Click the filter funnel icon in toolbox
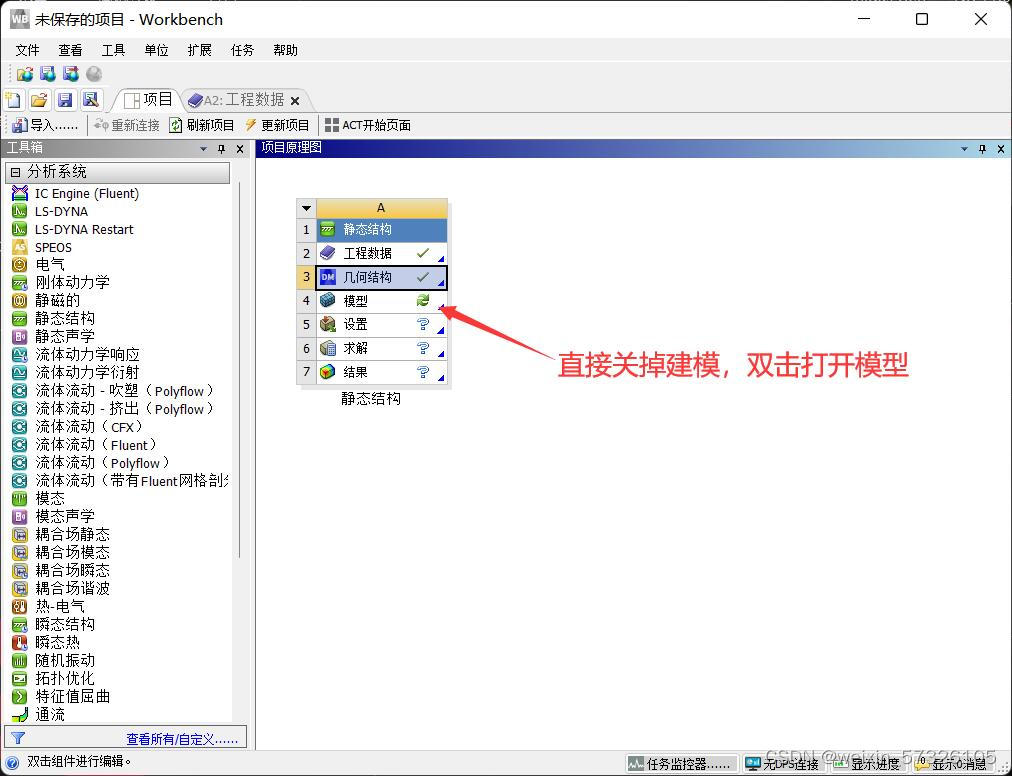This screenshot has height=776, width=1012. [x=17, y=739]
